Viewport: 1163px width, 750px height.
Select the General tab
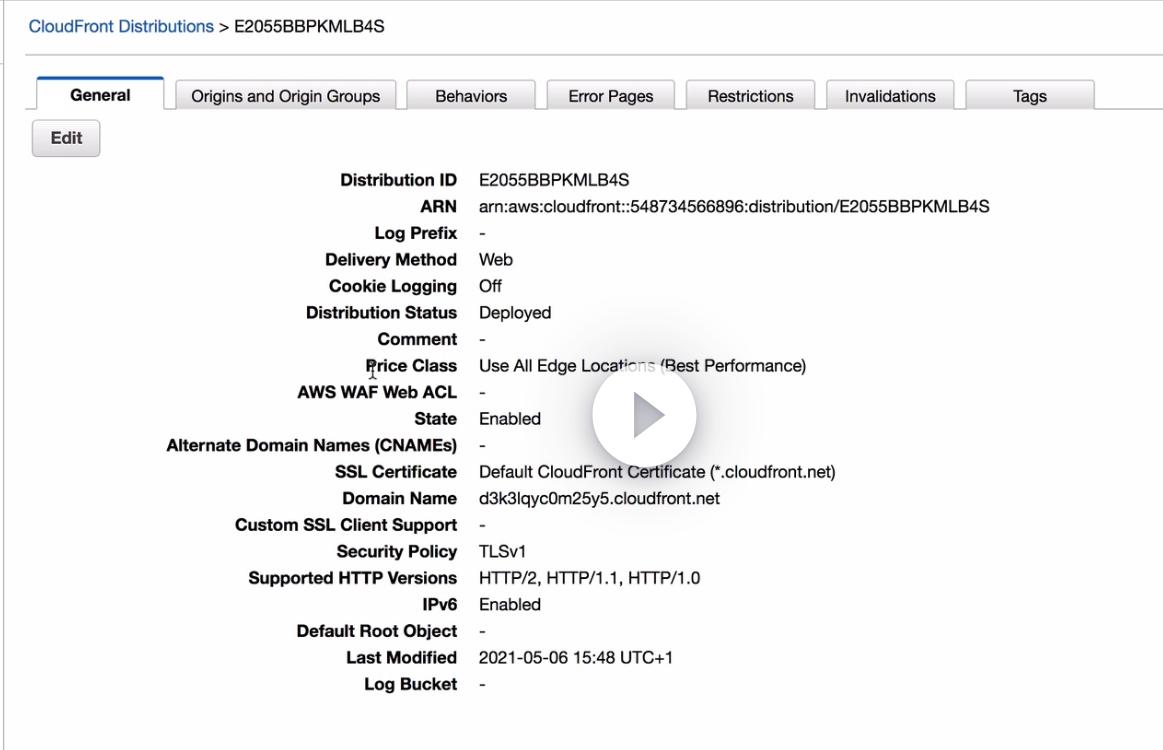point(100,96)
